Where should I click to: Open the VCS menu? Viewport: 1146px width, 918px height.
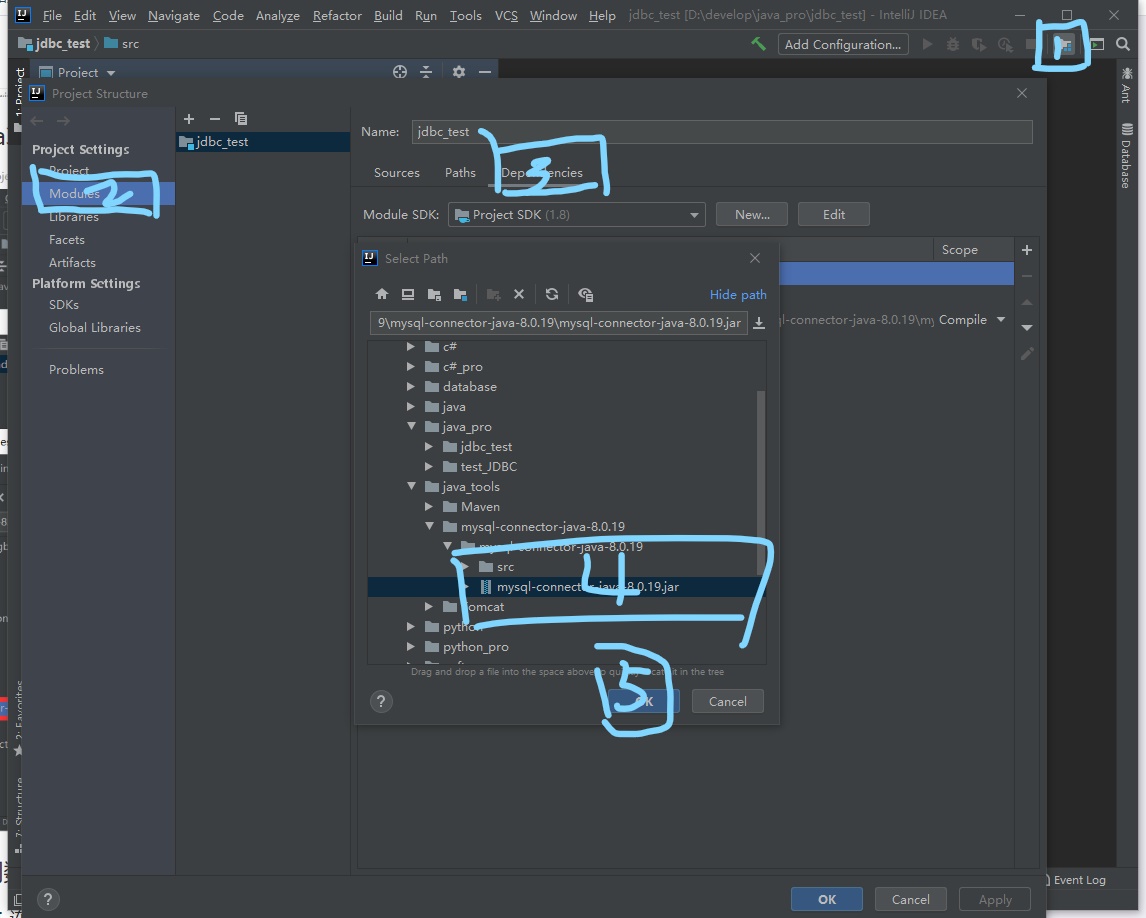[506, 15]
